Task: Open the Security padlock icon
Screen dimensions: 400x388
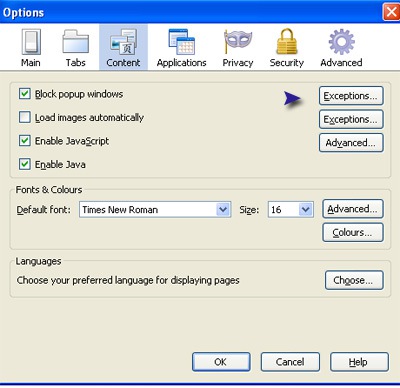Action: (x=287, y=42)
